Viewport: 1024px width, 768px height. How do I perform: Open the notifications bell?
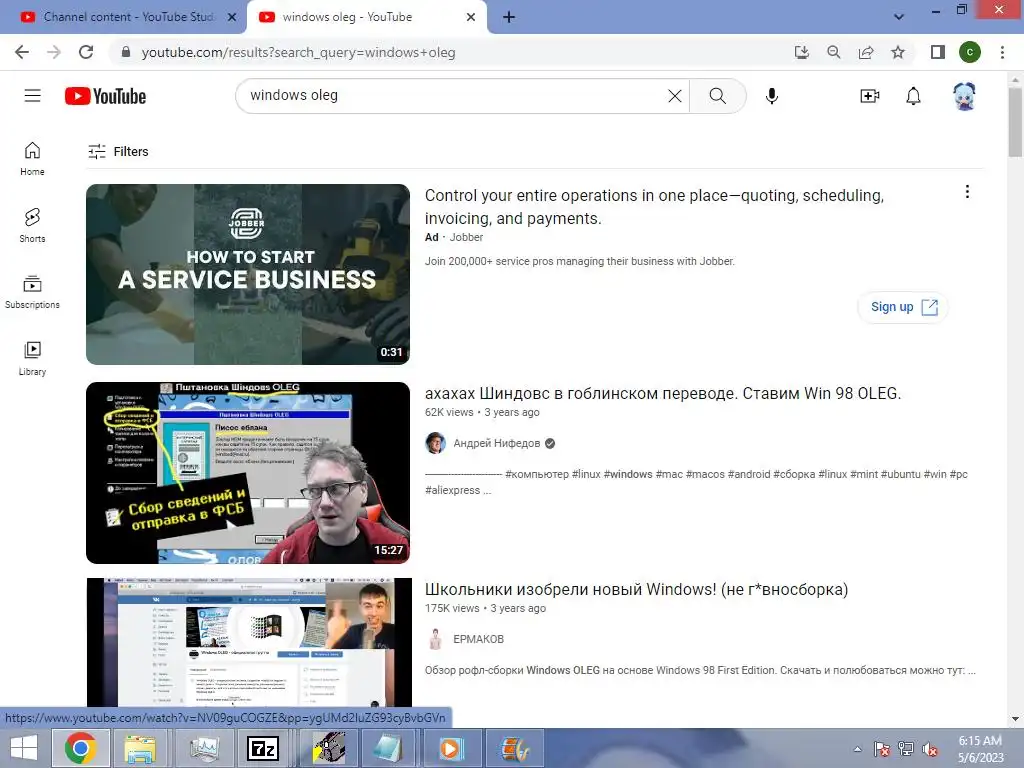tap(913, 96)
